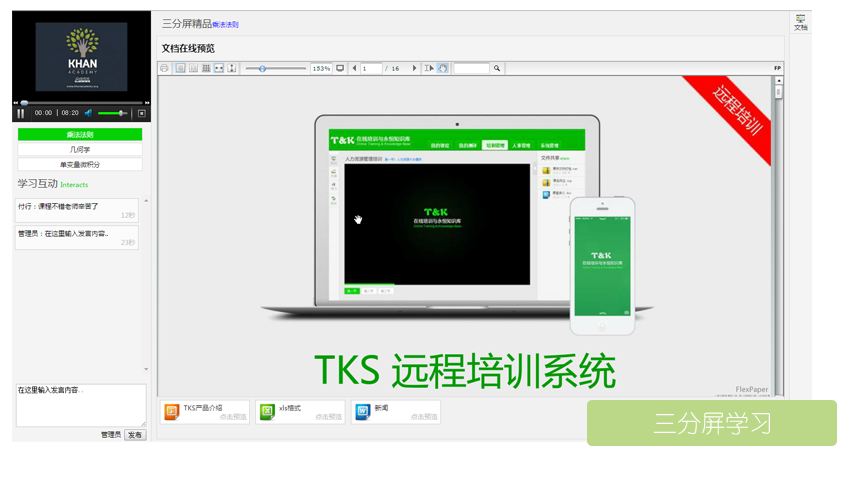Image resolution: width=846 pixels, height=479 pixels.
Task: Preview the xls格式 spreadsheet file
Action: point(300,412)
